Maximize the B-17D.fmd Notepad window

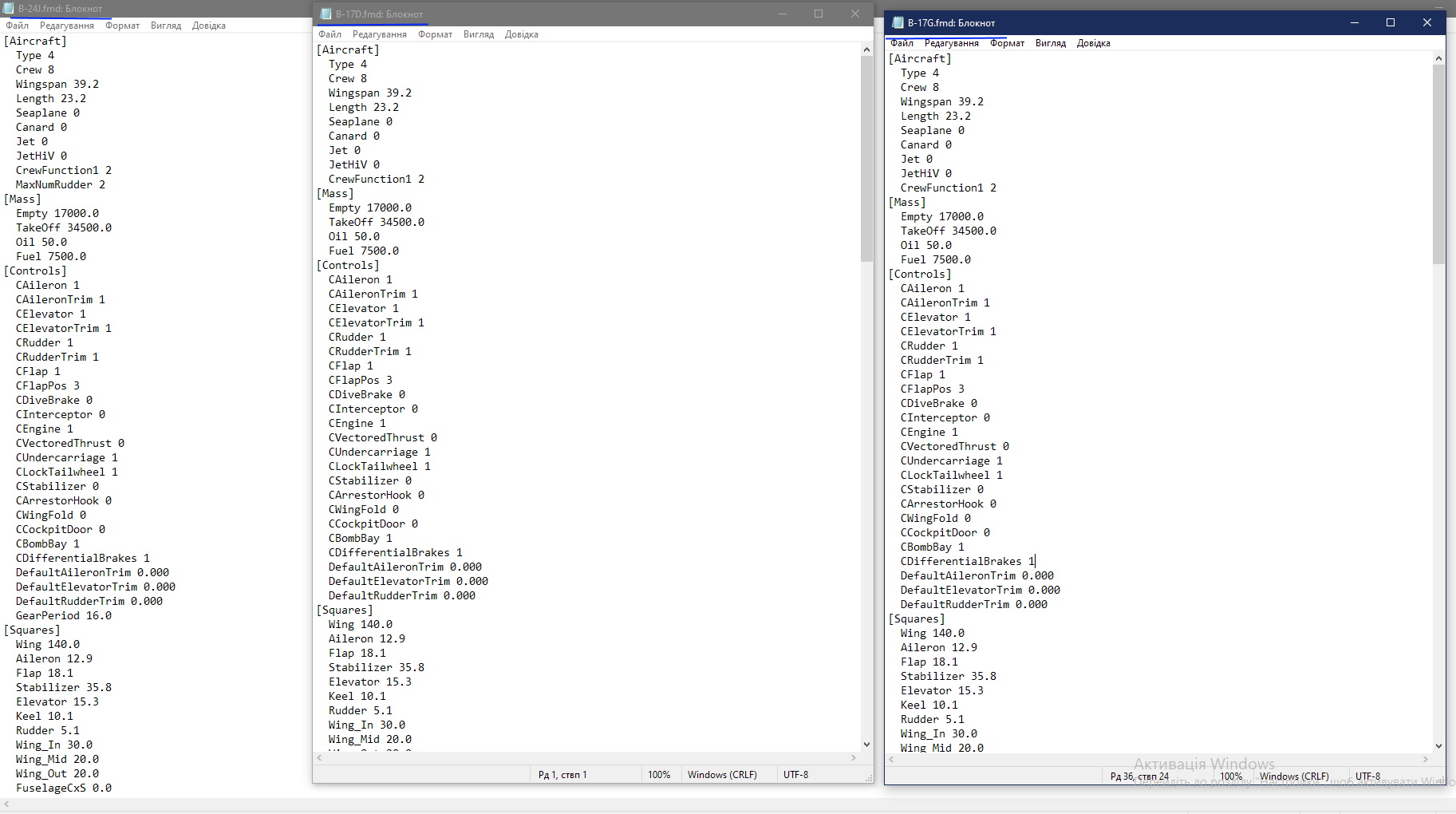[x=819, y=14]
